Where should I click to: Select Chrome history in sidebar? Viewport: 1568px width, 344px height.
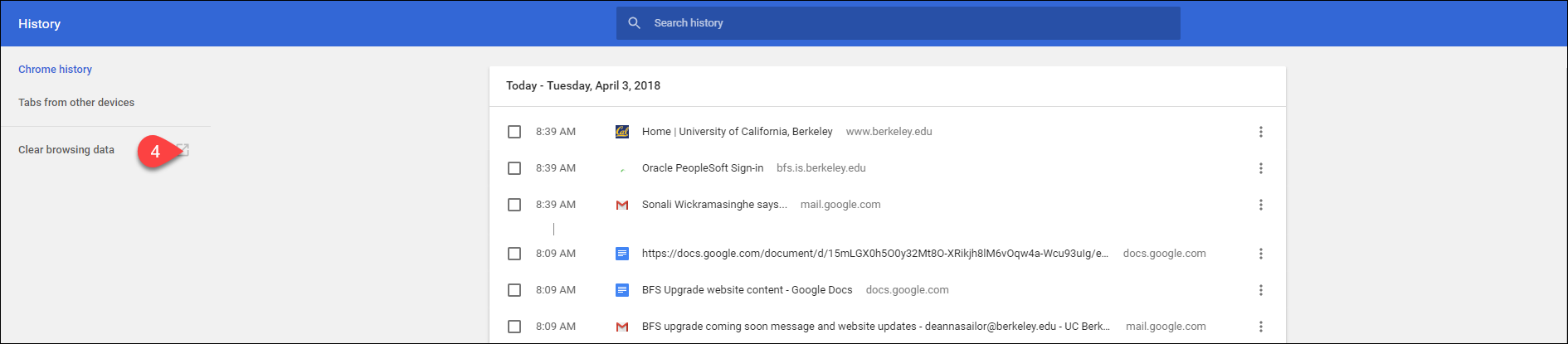(55, 70)
